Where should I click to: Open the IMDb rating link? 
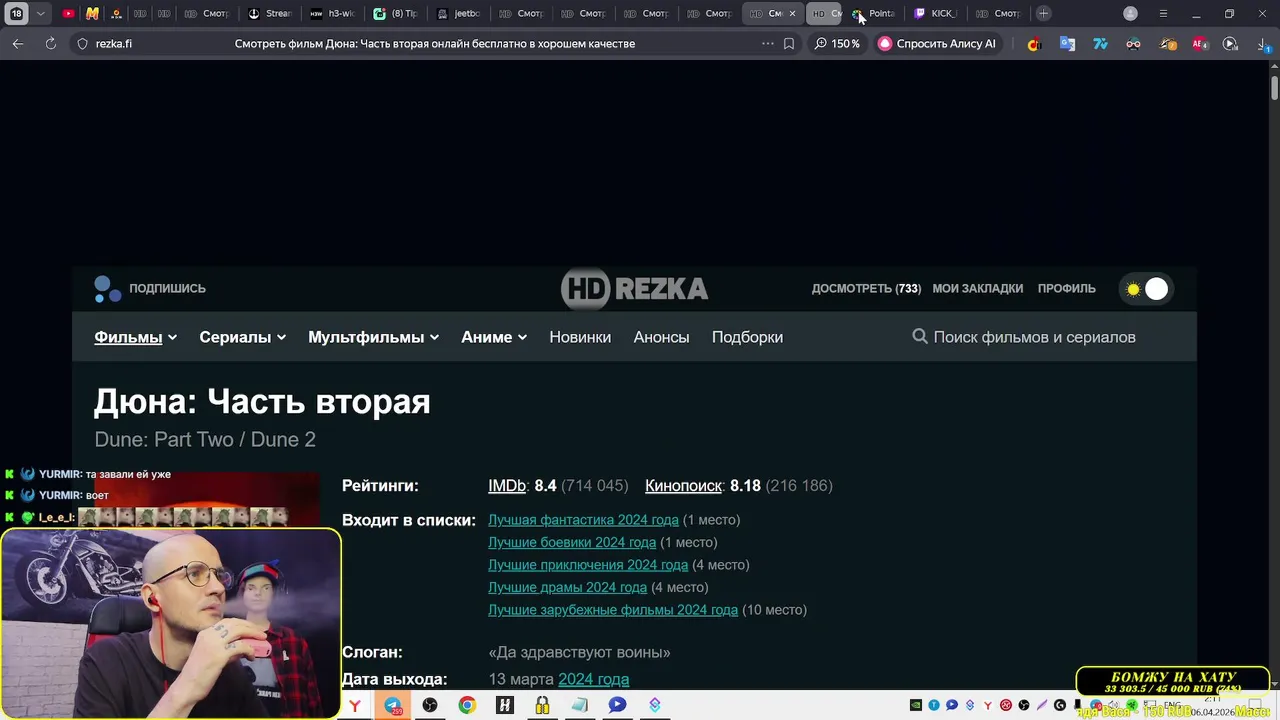click(507, 486)
